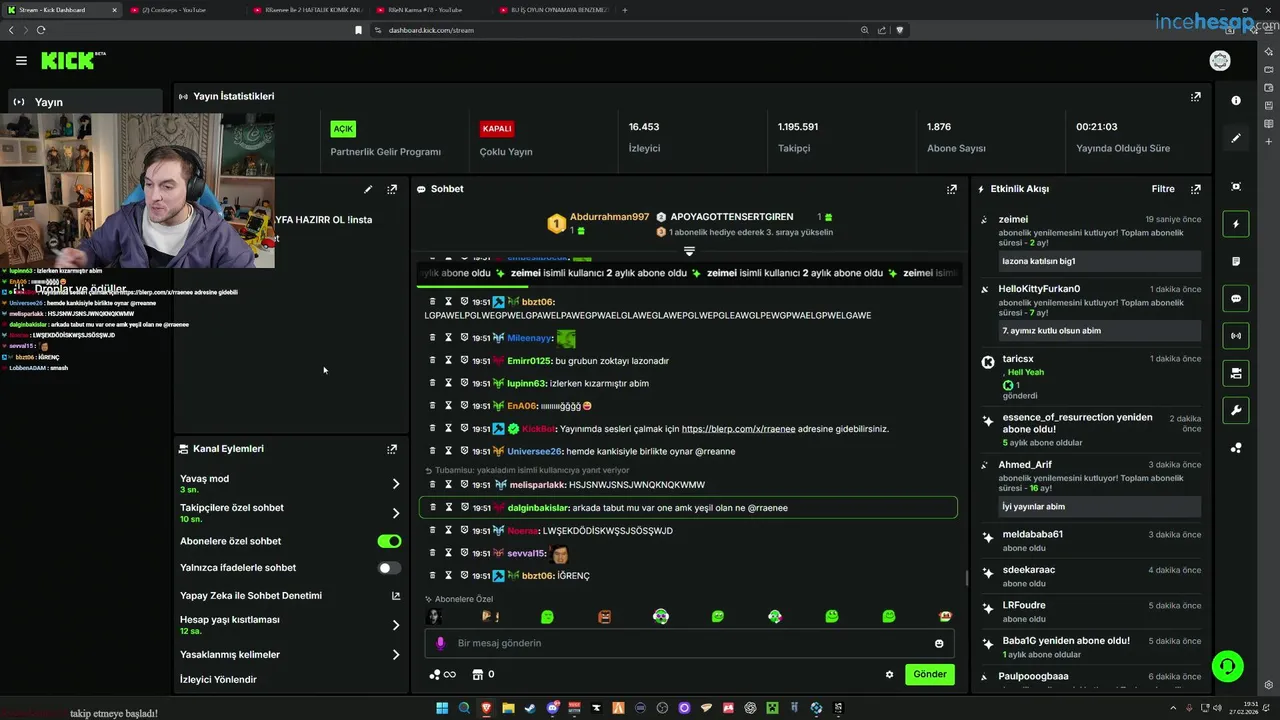Collapse the pinned leaderboard chevron in chat
The image size is (1280, 720).
pyautogui.click(x=689, y=250)
